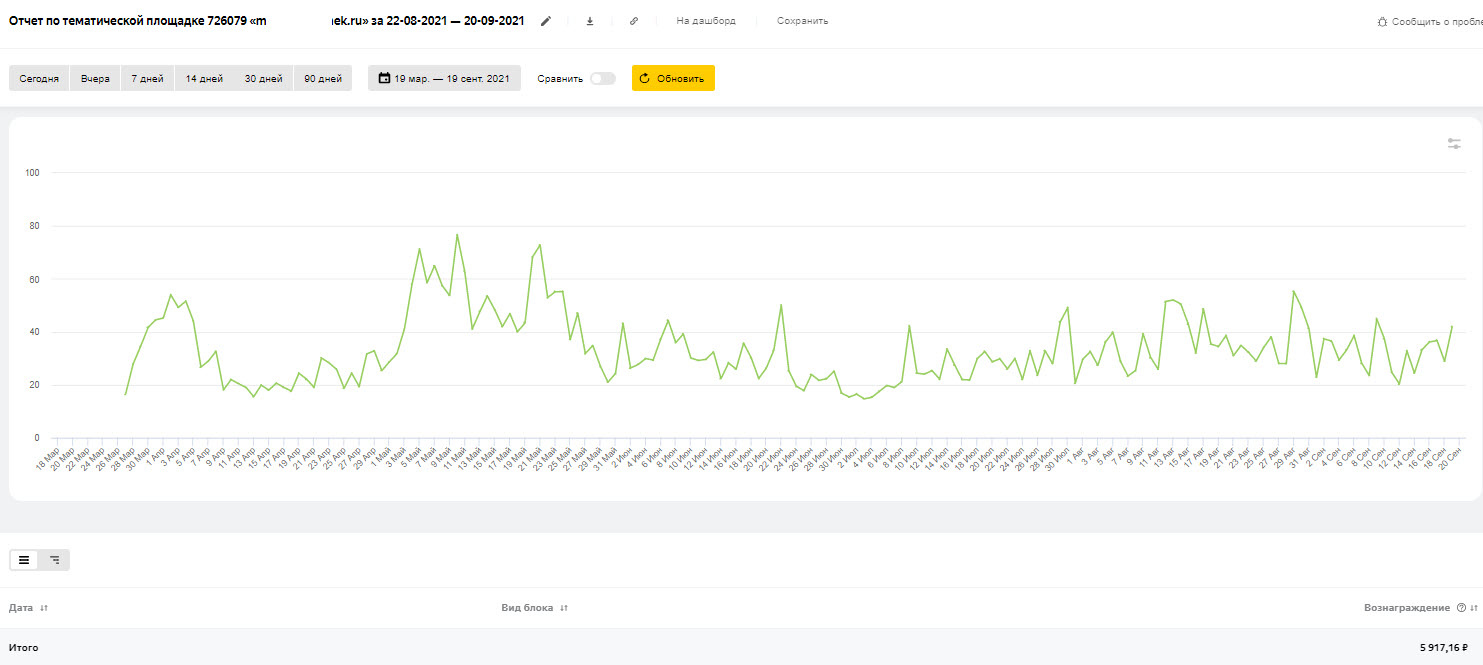Click the help icon beside Вознаграждение
The height and width of the screenshot is (665, 1483).
(x=1461, y=608)
